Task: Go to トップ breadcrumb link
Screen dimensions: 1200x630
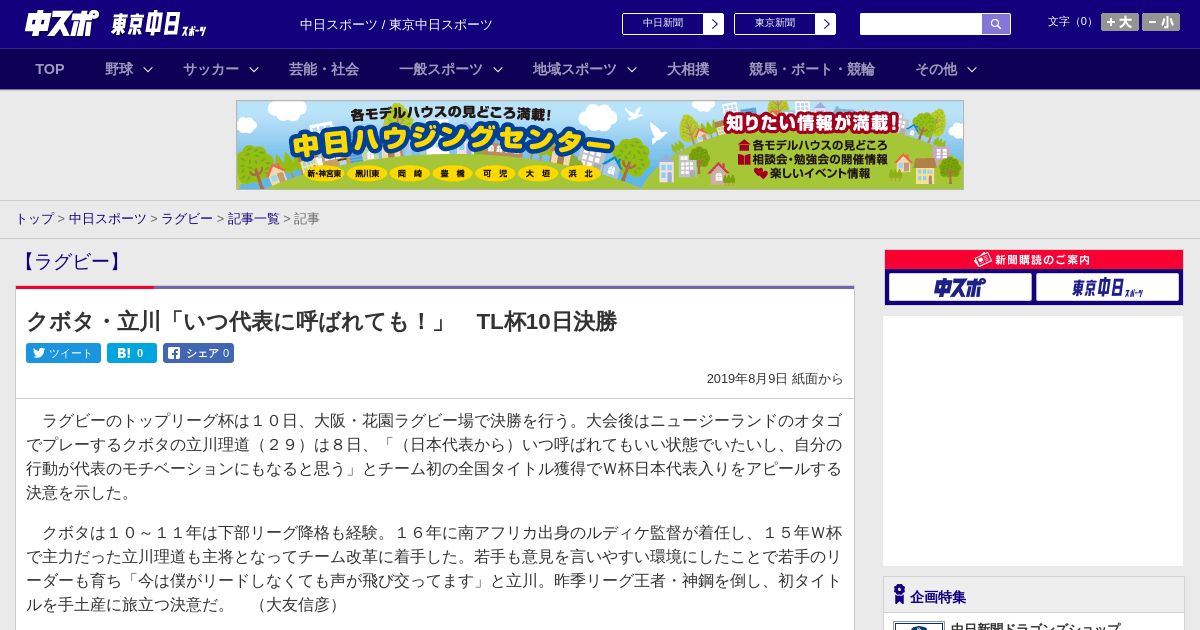Action: coord(34,218)
